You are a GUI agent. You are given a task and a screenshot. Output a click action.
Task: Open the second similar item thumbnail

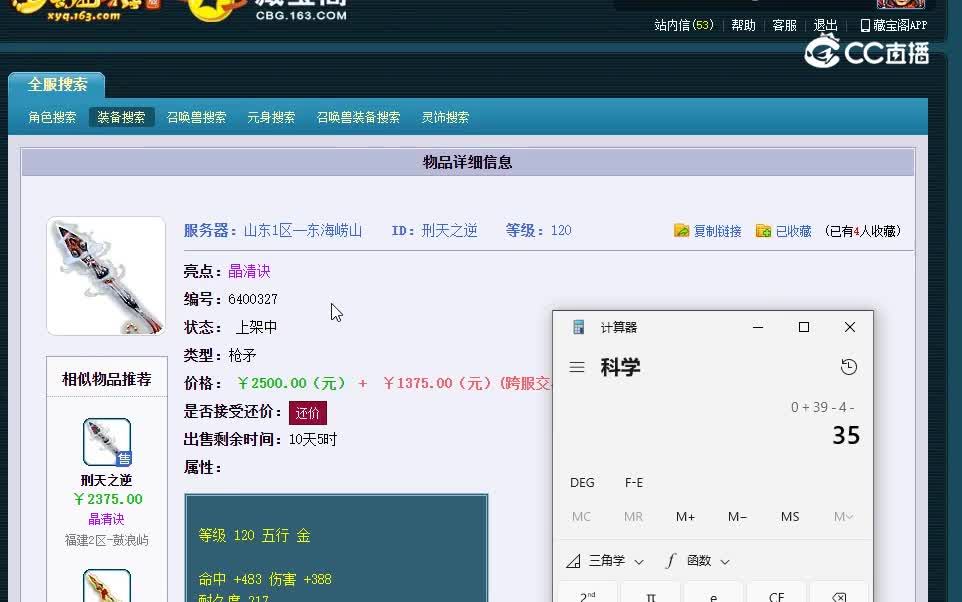coord(107,586)
